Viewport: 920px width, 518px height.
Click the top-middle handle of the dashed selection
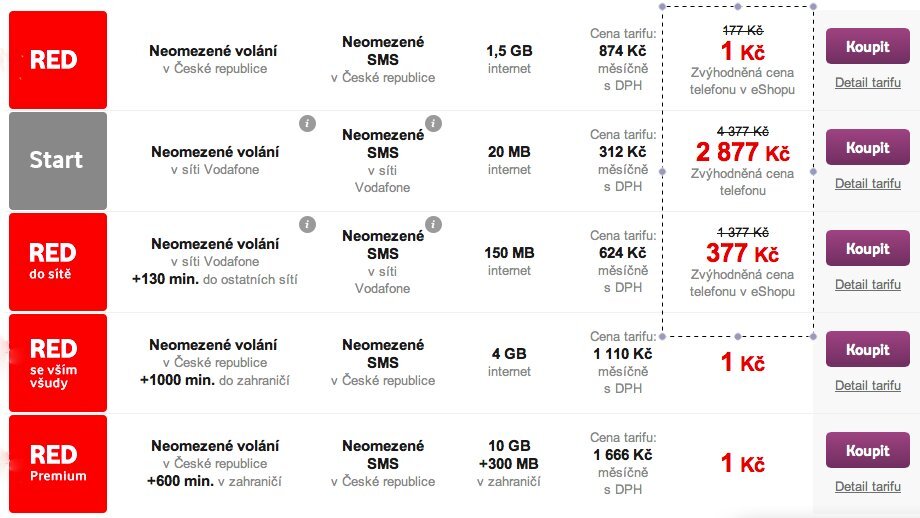tap(737, 6)
